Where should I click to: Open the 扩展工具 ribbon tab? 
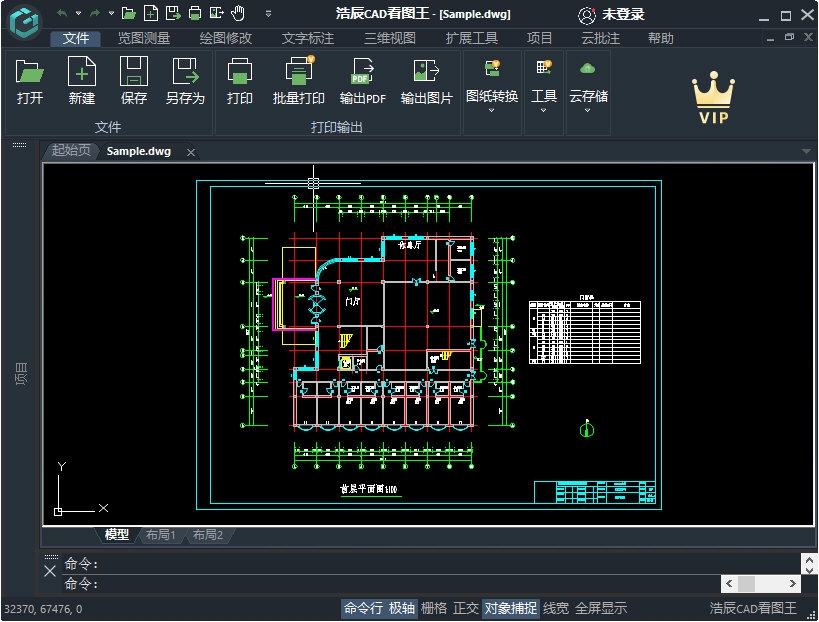point(472,38)
